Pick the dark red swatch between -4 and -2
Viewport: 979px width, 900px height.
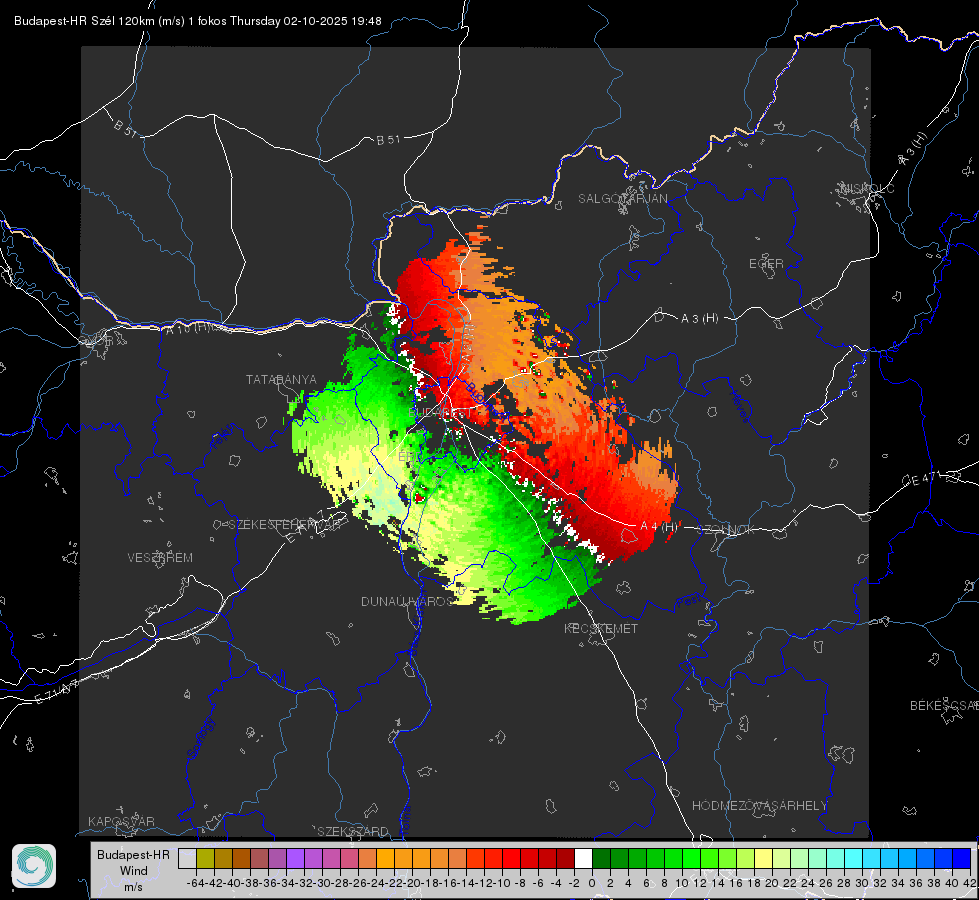565,858
